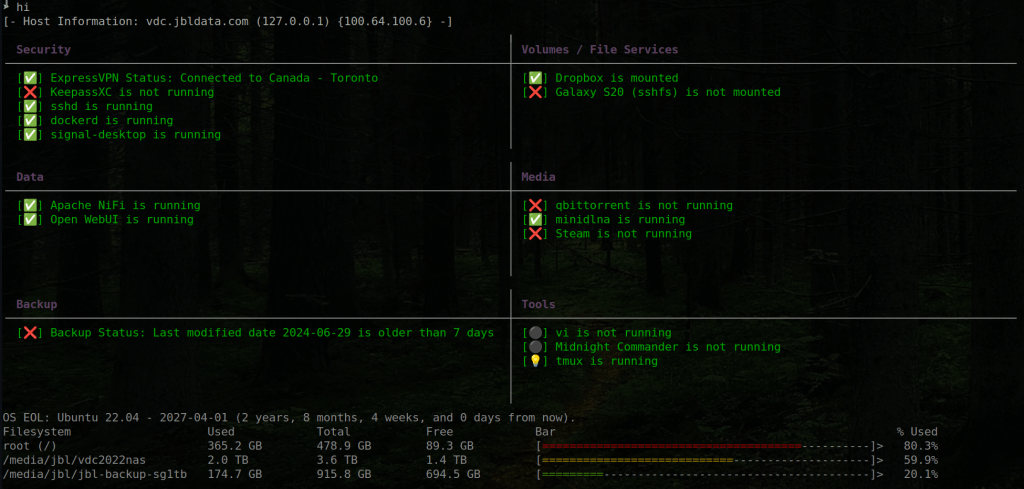Click the 20.1% used value
This screenshot has width=1024, height=489.
click(921, 475)
